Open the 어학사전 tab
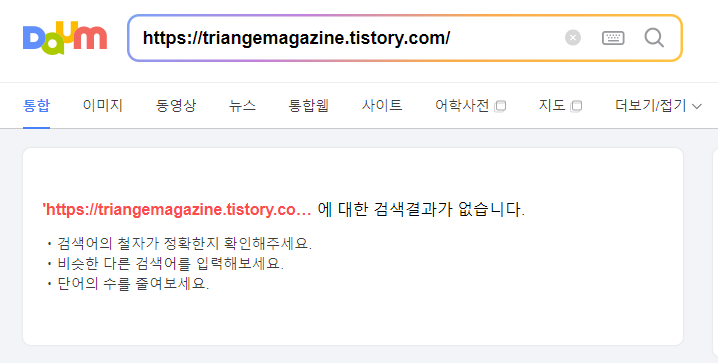Image resolution: width=718 pixels, height=363 pixels. click(x=462, y=106)
